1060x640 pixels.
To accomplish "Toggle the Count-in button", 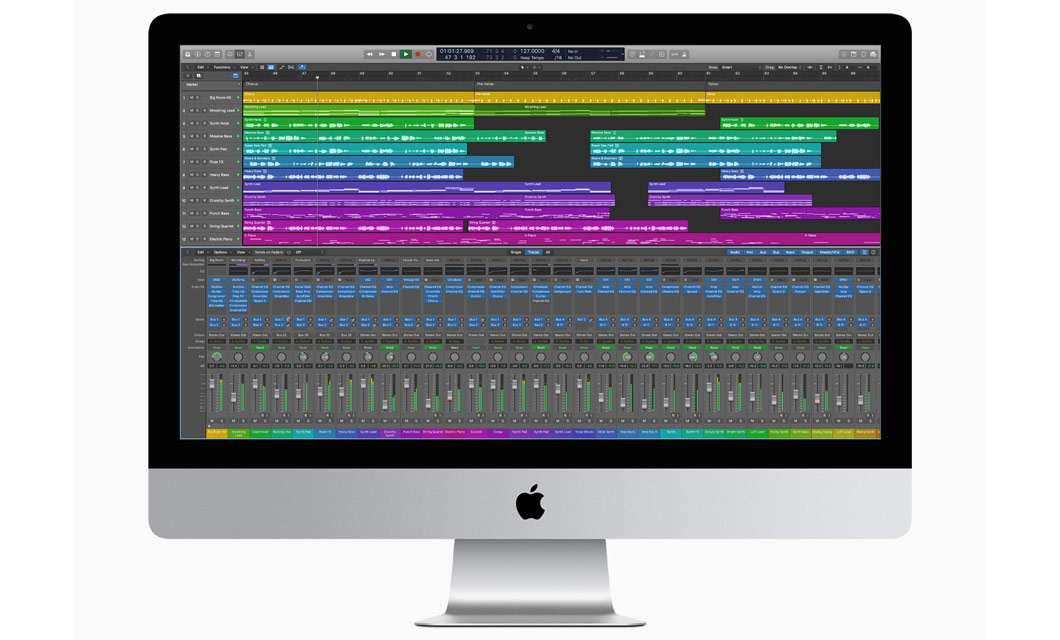I will pos(675,54).
